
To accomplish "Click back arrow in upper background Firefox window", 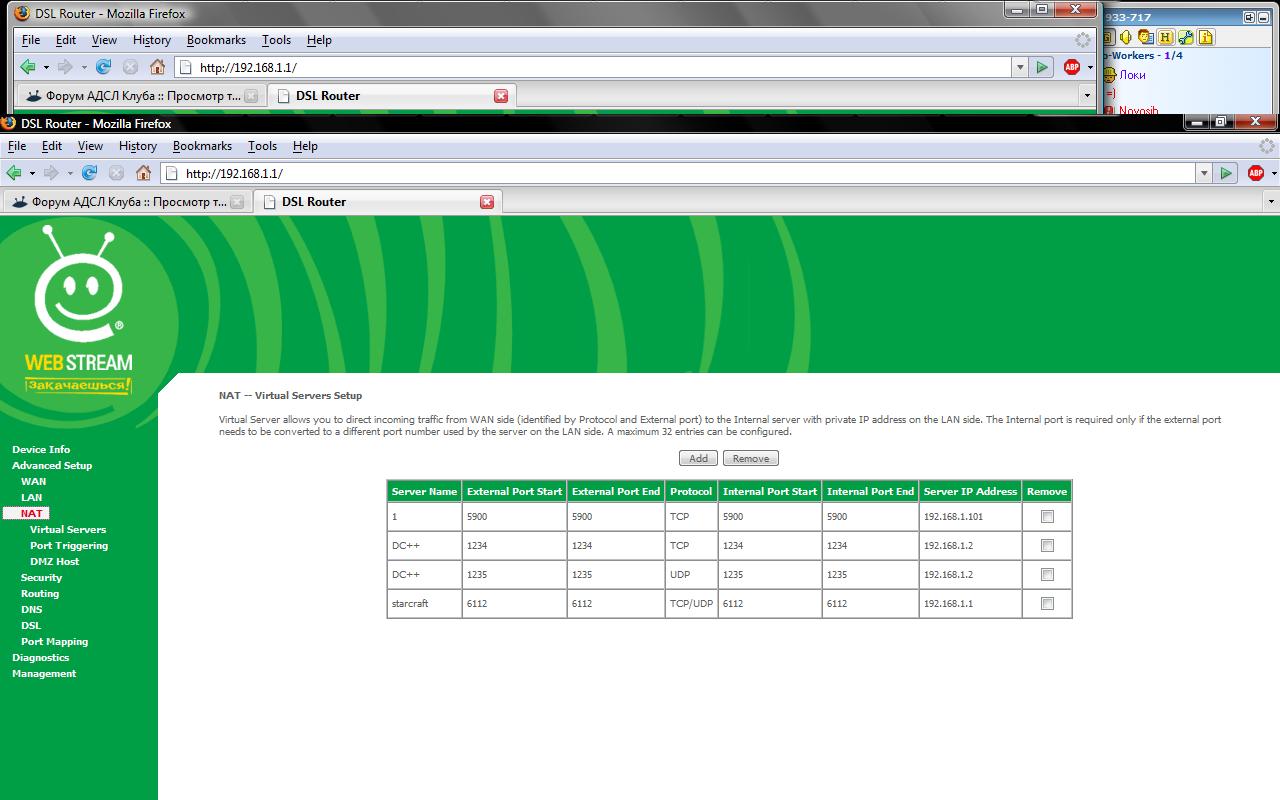I will [x=28, y=67].
